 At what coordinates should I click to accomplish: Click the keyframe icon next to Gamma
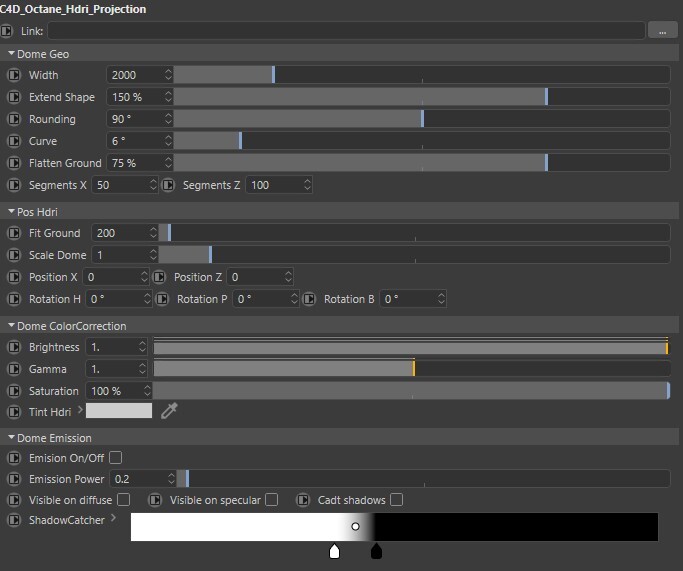point(14,369)
